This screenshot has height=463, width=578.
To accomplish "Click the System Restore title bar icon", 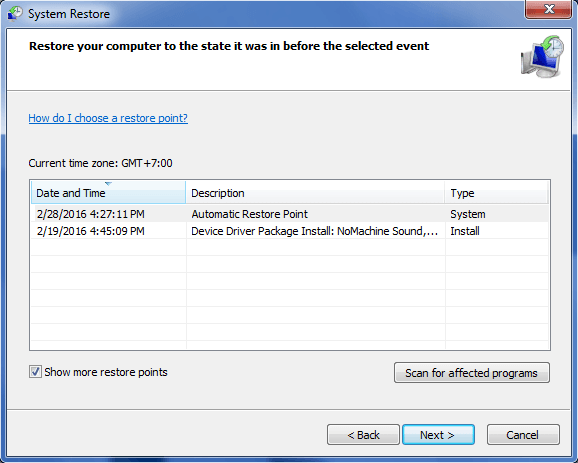I will (15, 14).
